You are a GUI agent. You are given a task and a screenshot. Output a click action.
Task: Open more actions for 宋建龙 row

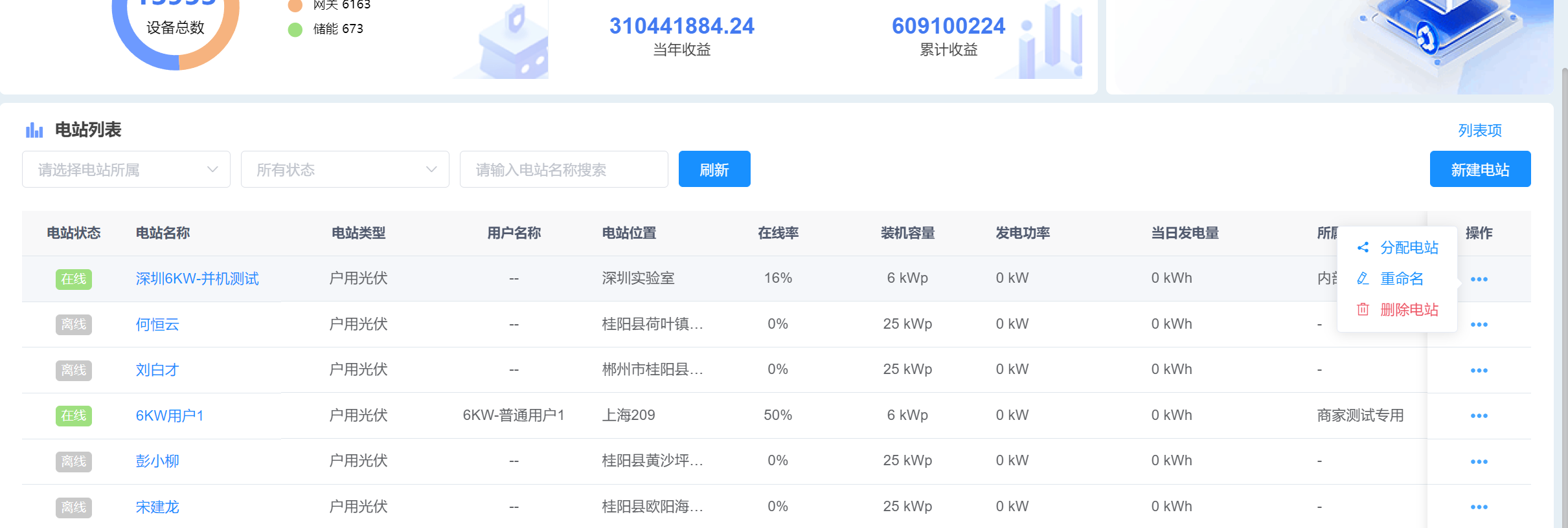point(1479,507)
